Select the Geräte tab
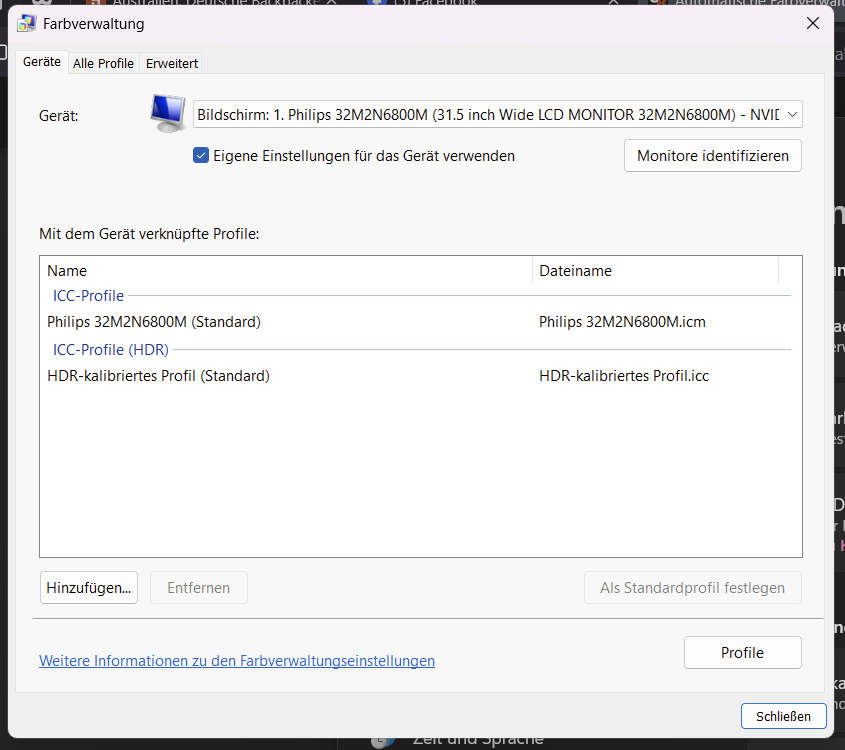 click(41, 62)
